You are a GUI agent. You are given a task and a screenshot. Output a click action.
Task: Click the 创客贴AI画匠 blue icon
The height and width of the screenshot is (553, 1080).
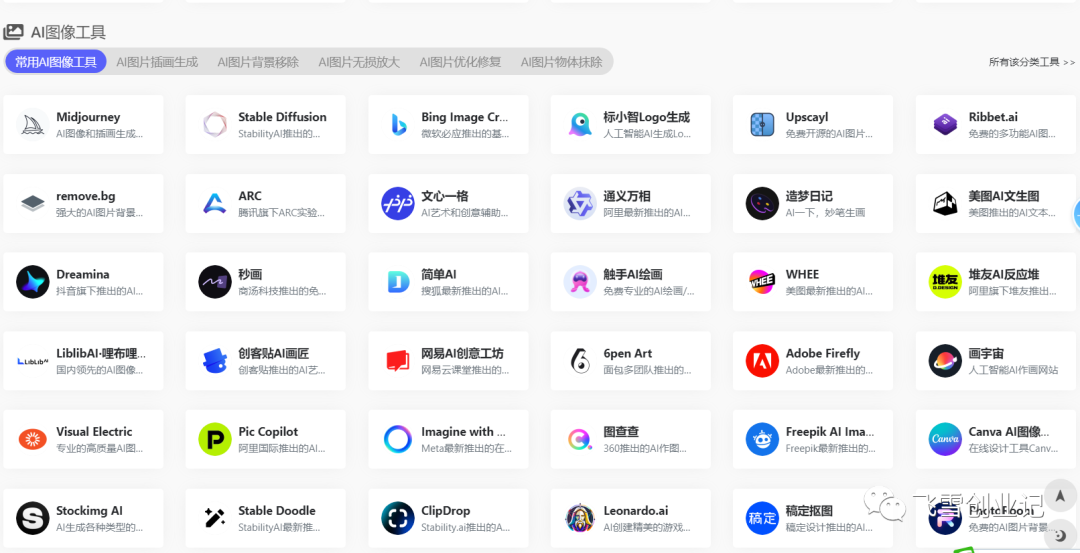215,361
